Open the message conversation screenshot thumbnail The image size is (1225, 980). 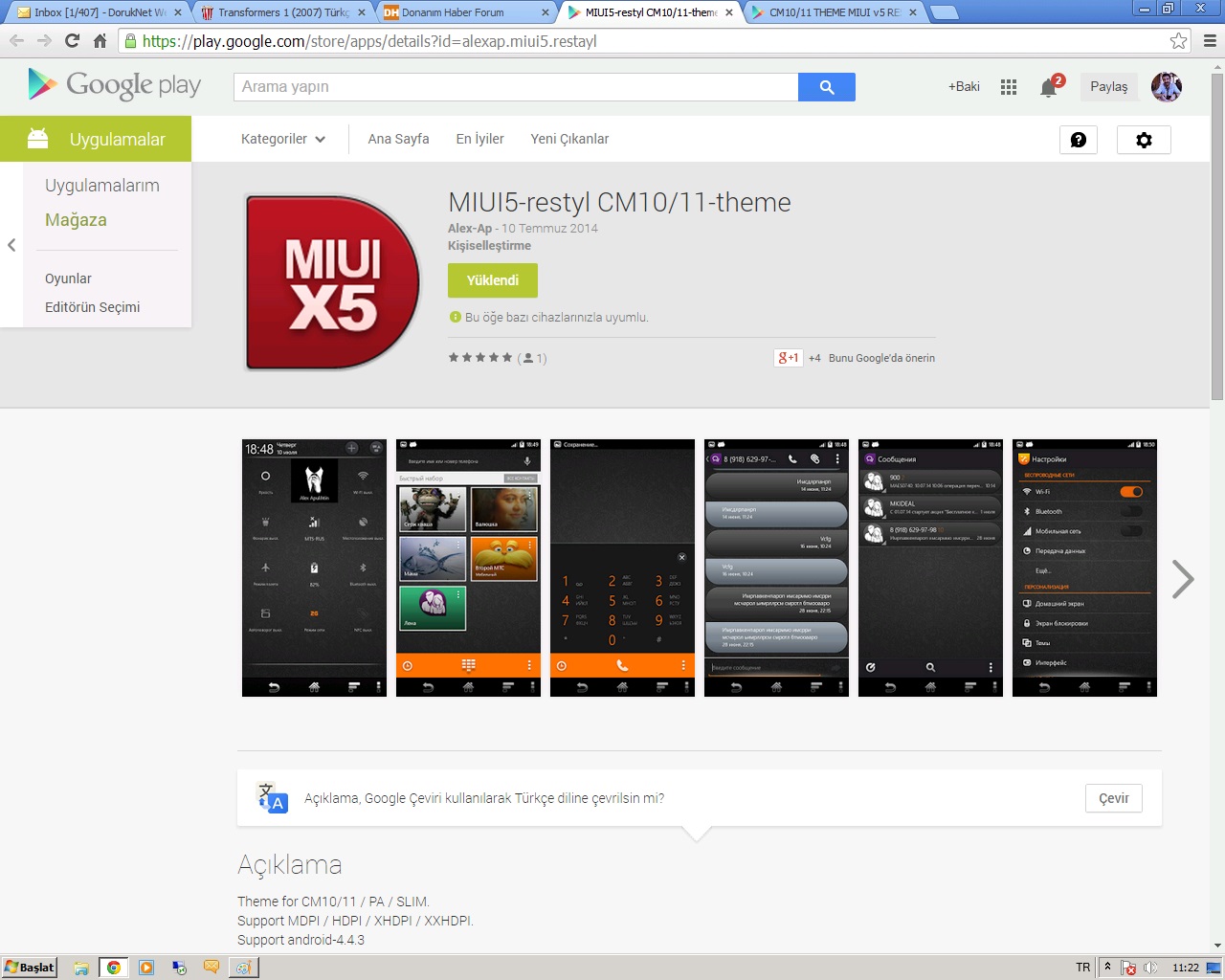[776, 568]
